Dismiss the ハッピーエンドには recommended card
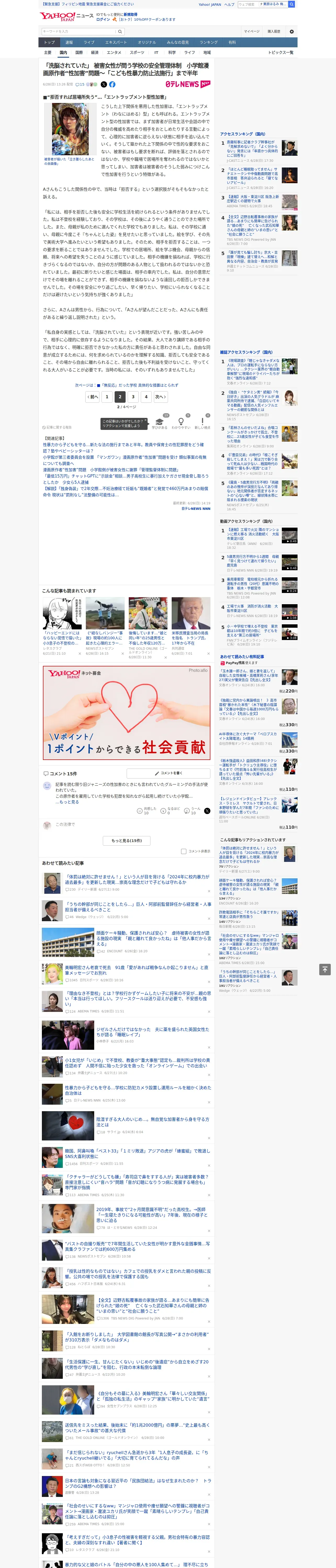Screen dimensions: 336x1568 (80, 654)
